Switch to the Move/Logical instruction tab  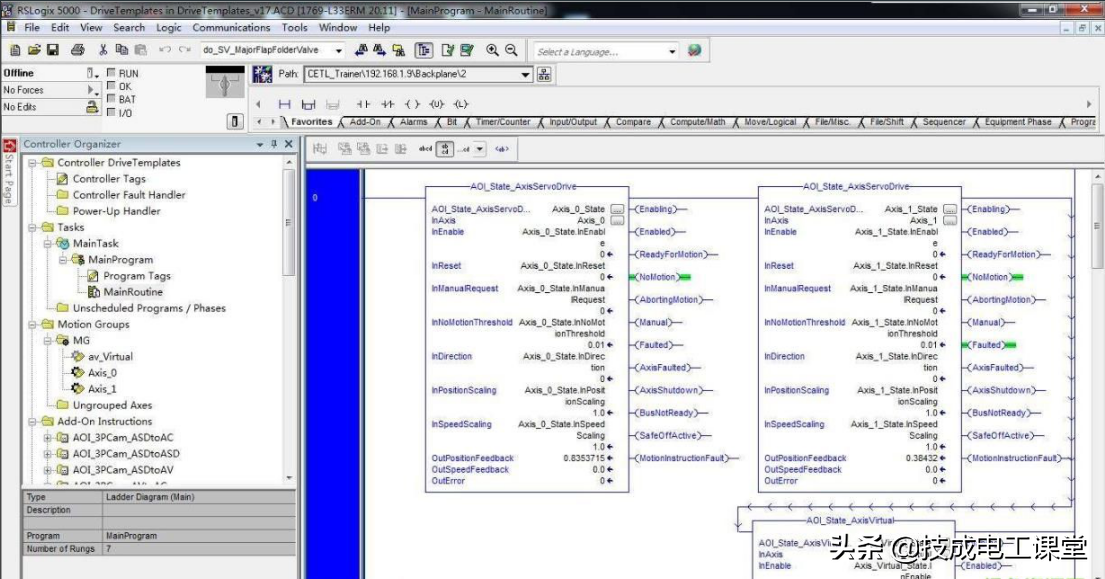click(770, 122)
